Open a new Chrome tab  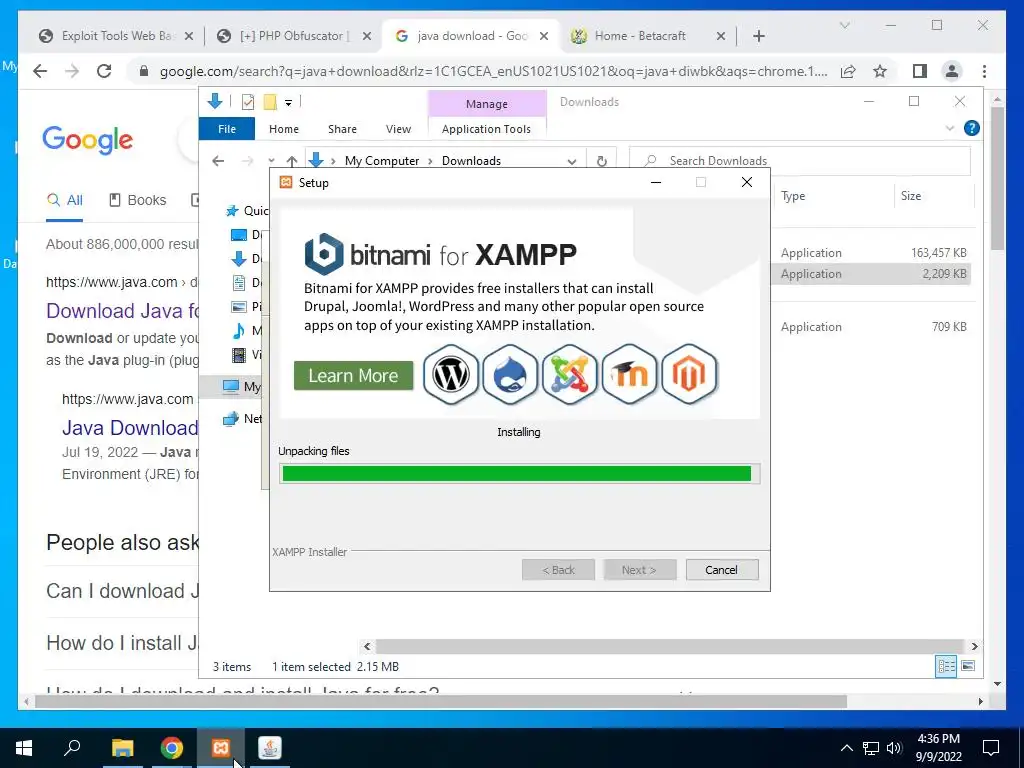coord(759,36)
